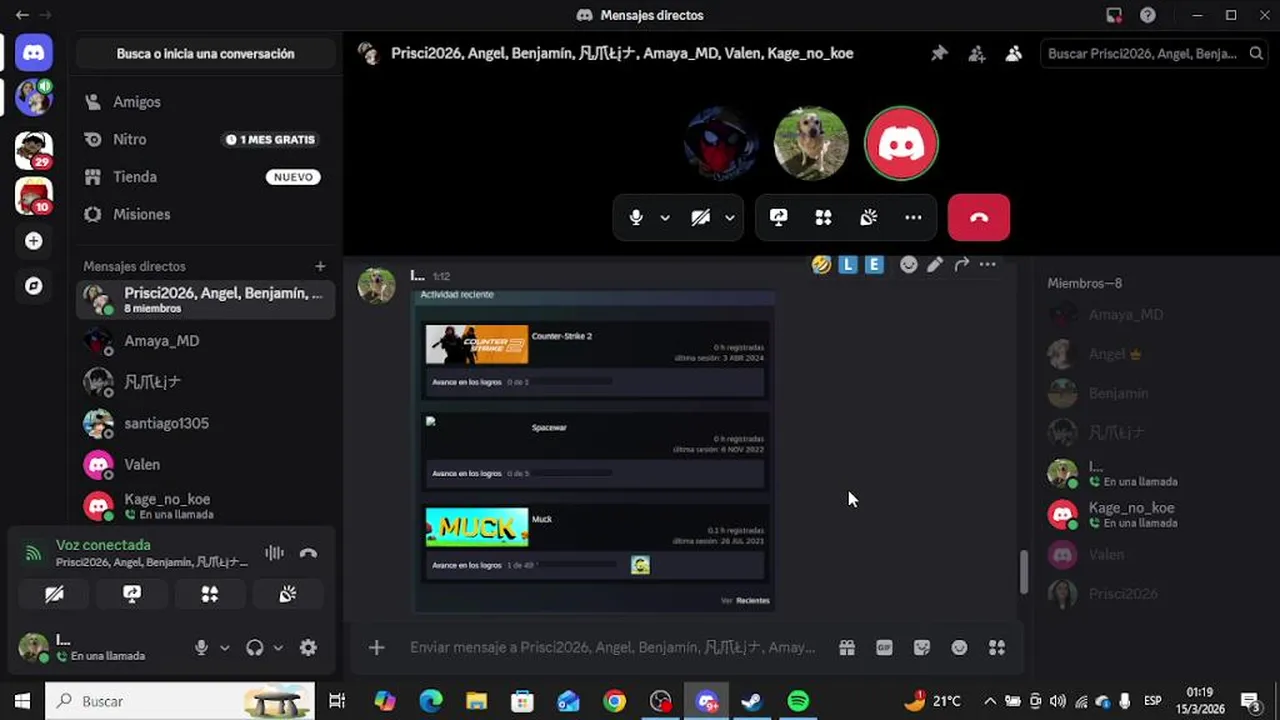Edit message with the pencil icon

(935, 265)
